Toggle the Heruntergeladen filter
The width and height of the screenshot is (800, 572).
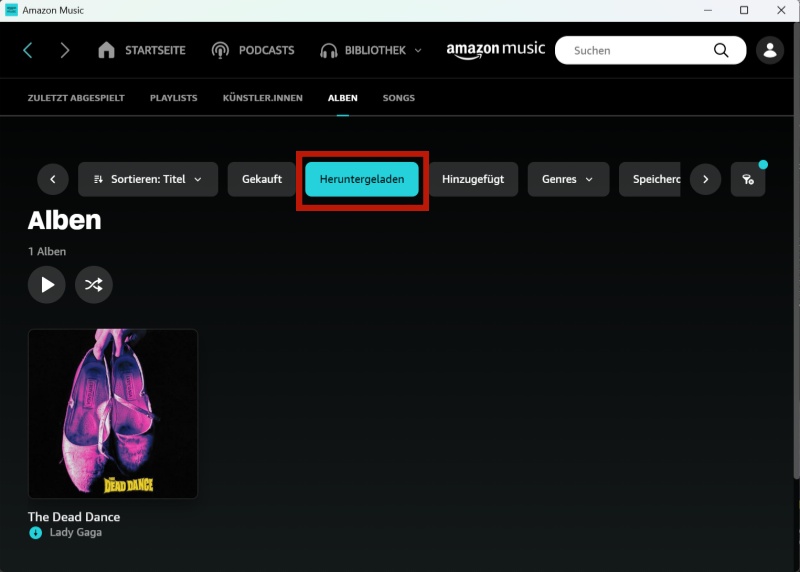362,179
